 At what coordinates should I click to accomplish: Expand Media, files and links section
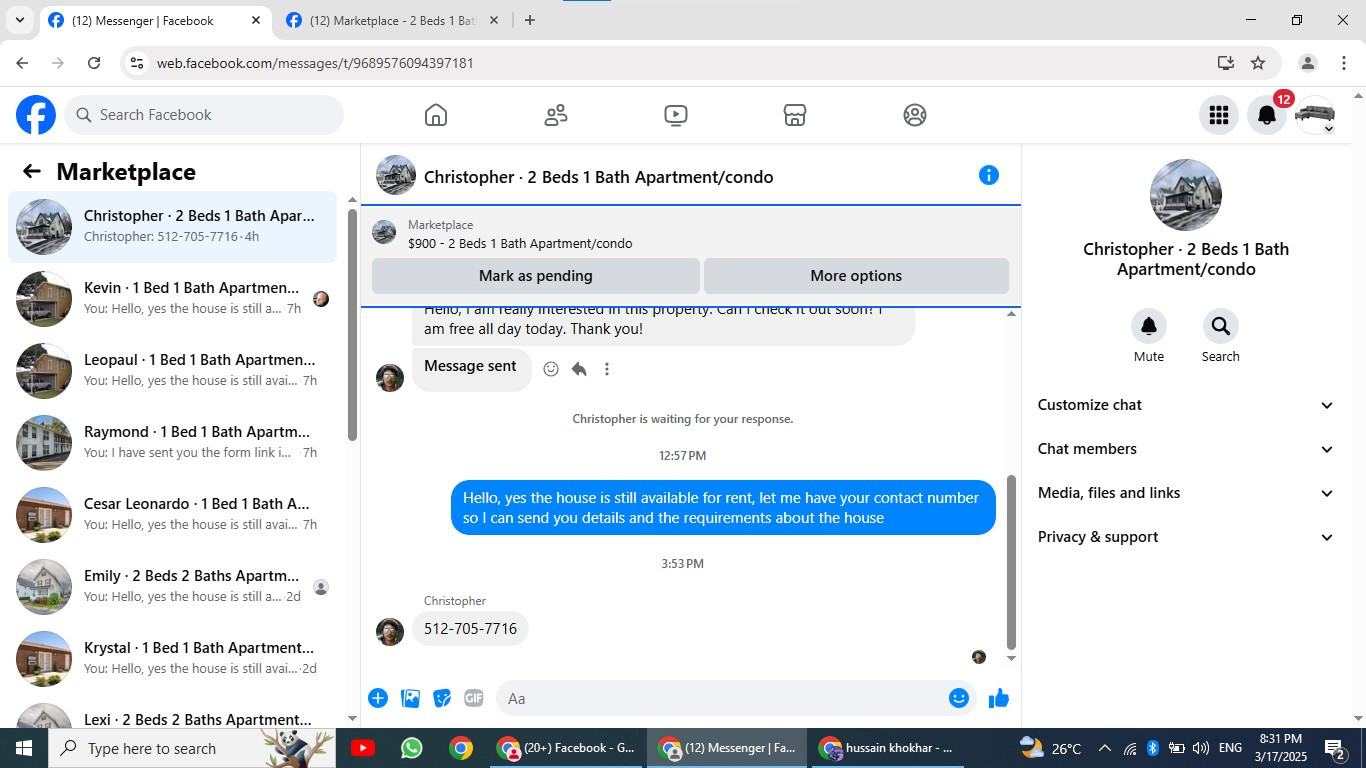(1186, 493)
